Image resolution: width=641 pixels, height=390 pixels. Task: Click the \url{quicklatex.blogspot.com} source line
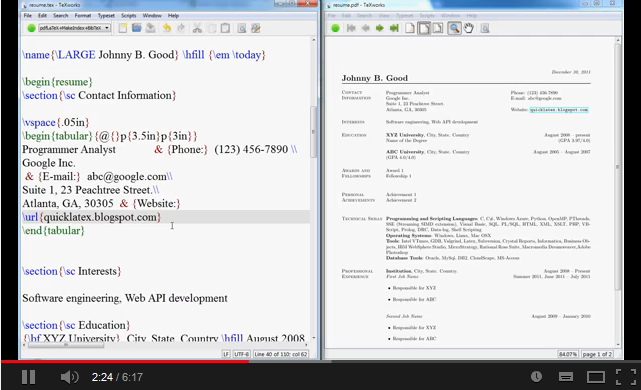pyautogui.click(x=92, y=217)
